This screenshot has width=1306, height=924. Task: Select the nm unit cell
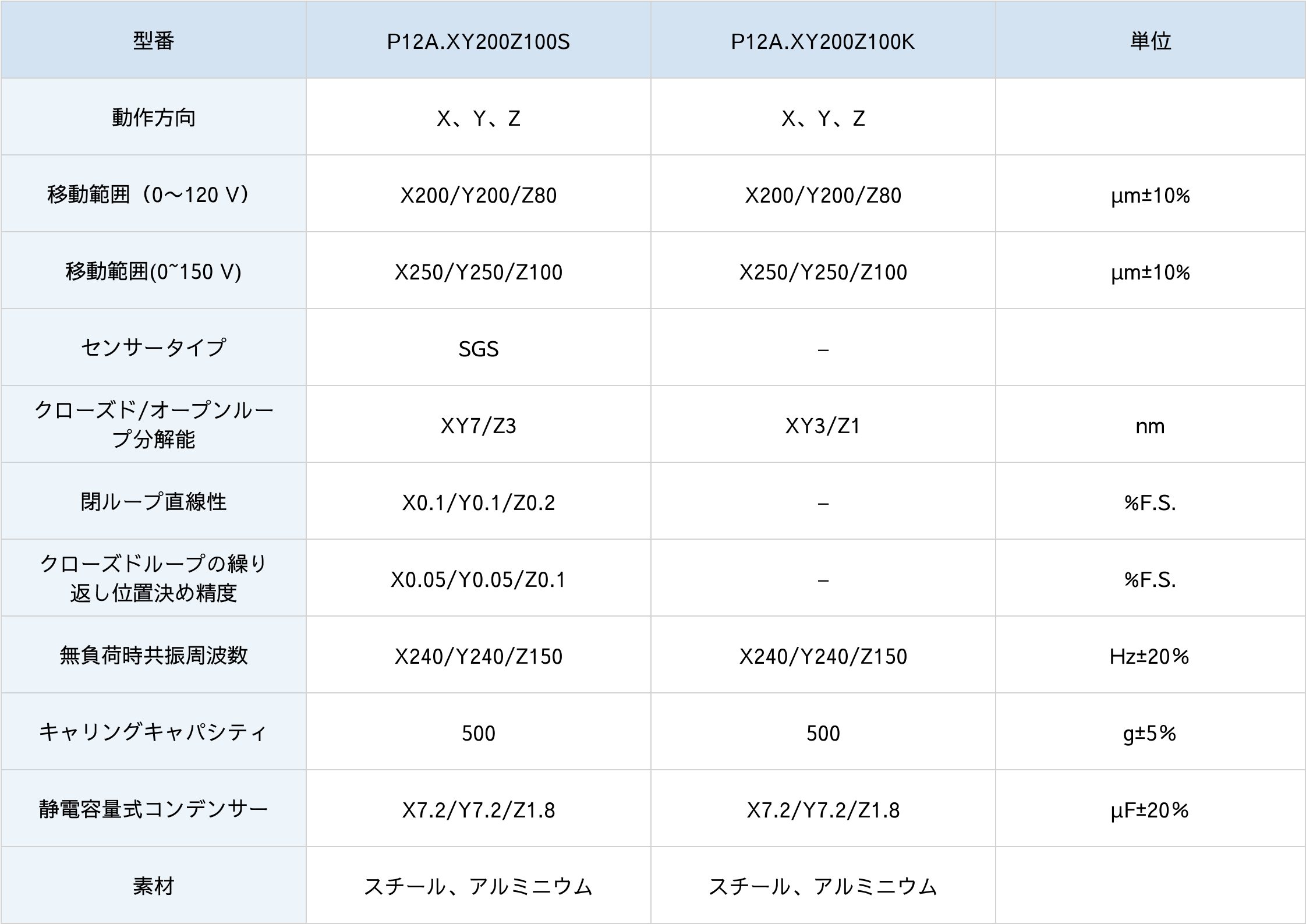coord(1150,426)
